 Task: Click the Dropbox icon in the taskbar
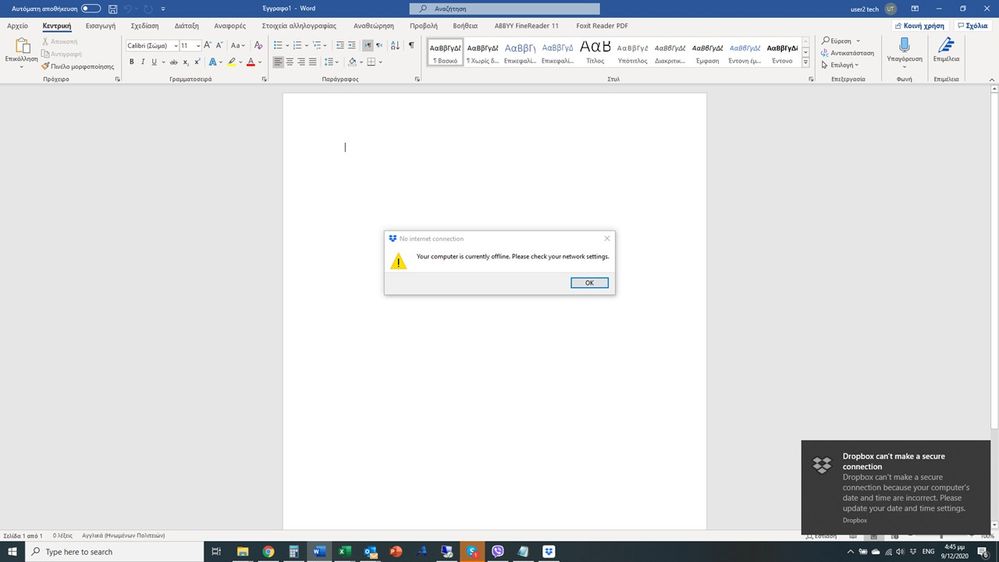(x=549, y=551)
